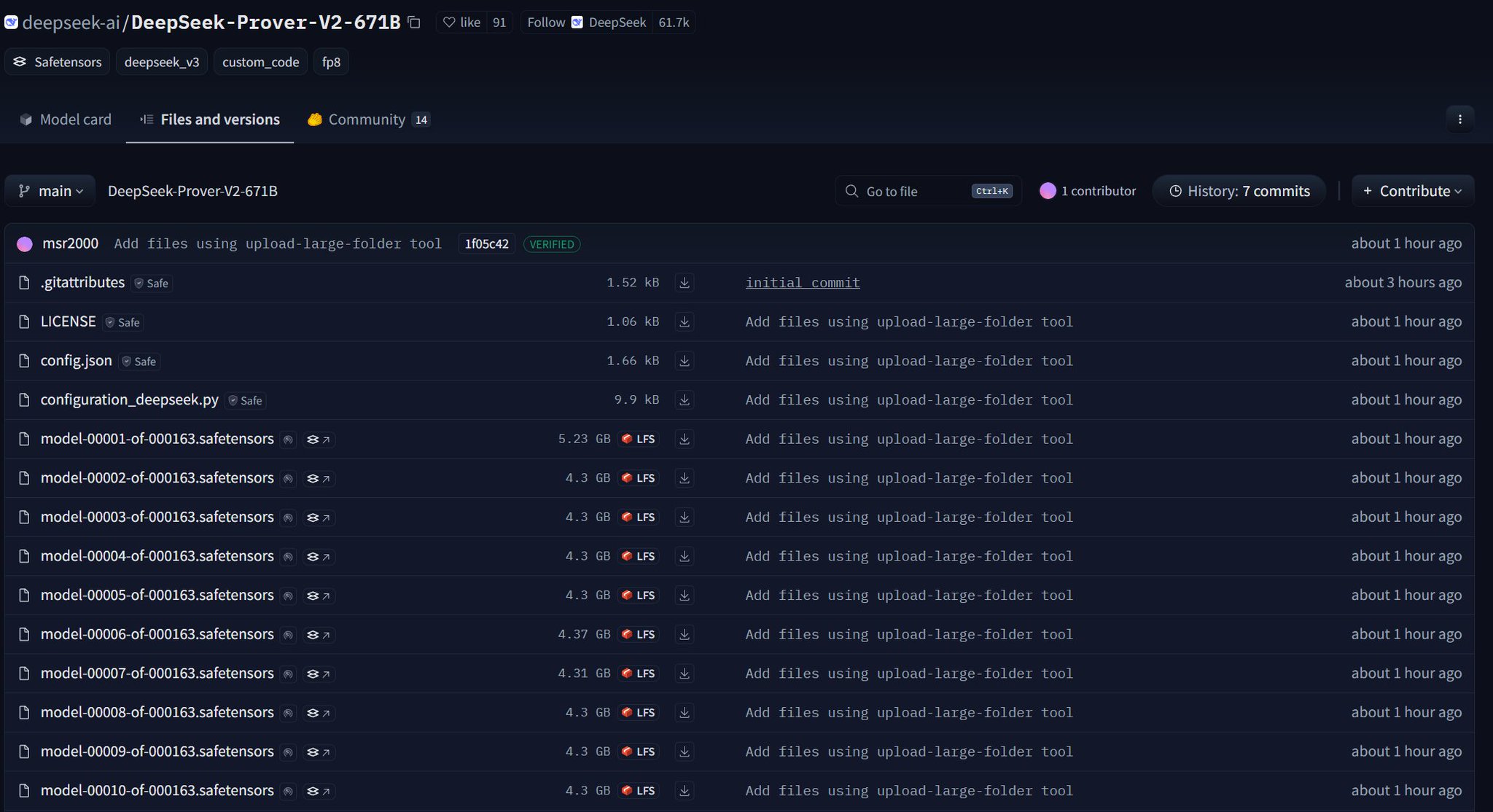Open commit message link on model-00010 row

(909, 790)
